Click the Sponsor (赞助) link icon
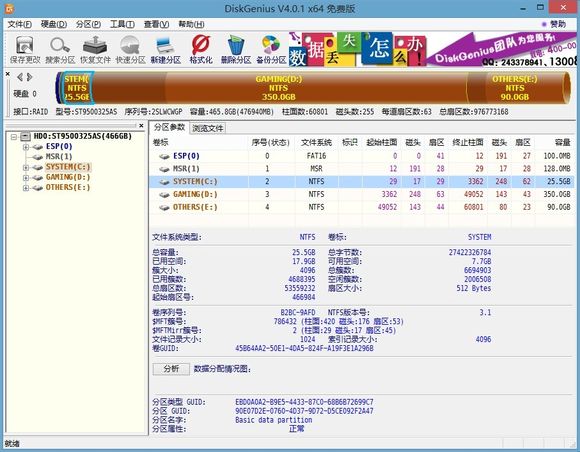580x452 pixels. (544, 24)
